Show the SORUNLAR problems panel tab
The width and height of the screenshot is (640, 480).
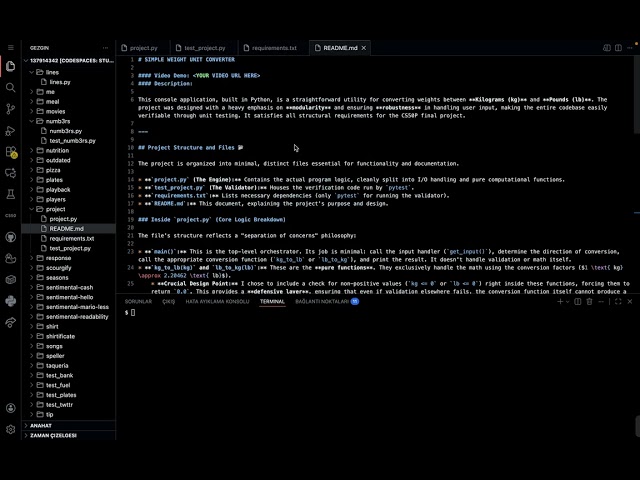coord(138,301)
